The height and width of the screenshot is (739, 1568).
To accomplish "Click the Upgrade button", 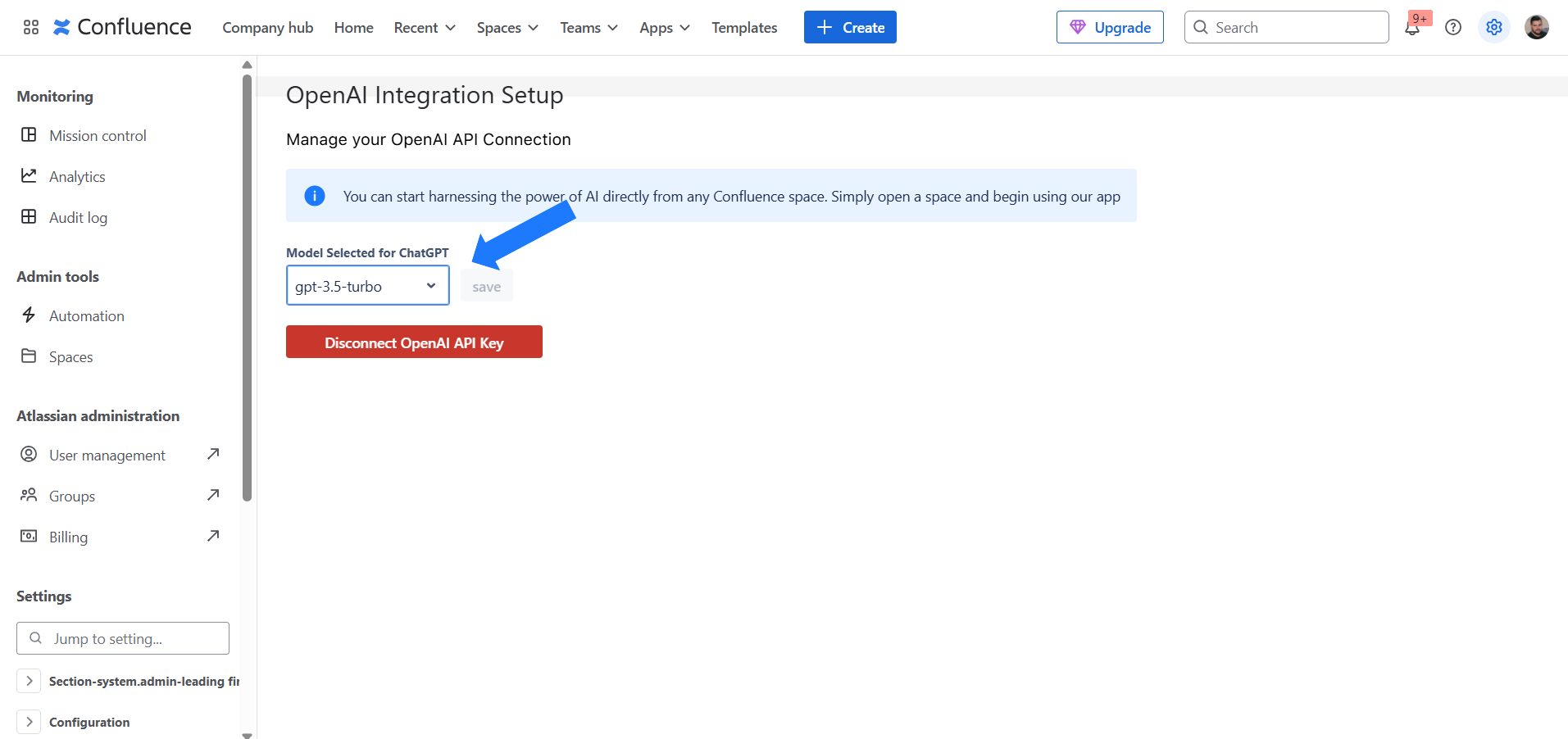I will (1109, 28).
